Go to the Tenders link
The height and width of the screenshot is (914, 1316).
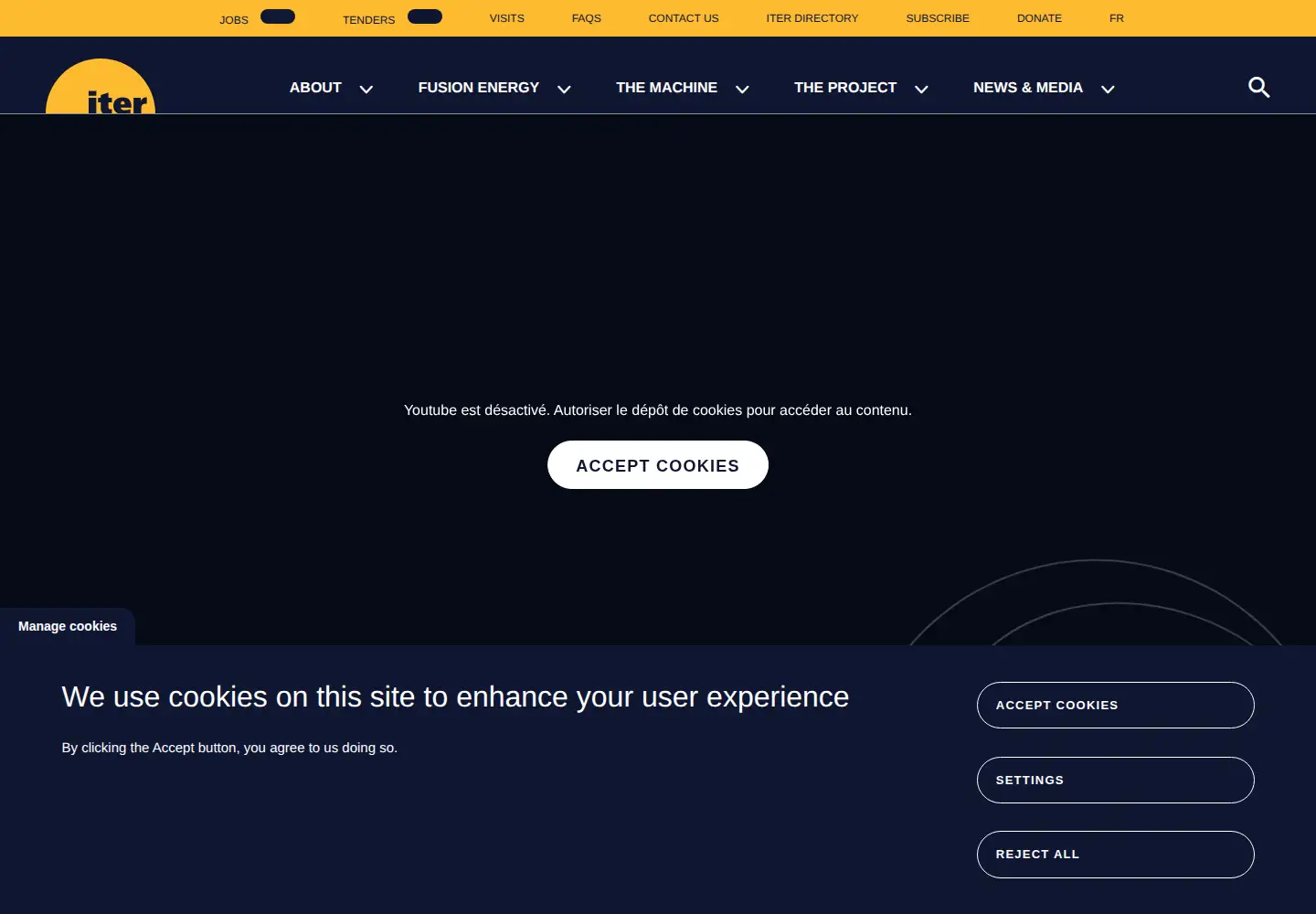click(369, 19)
